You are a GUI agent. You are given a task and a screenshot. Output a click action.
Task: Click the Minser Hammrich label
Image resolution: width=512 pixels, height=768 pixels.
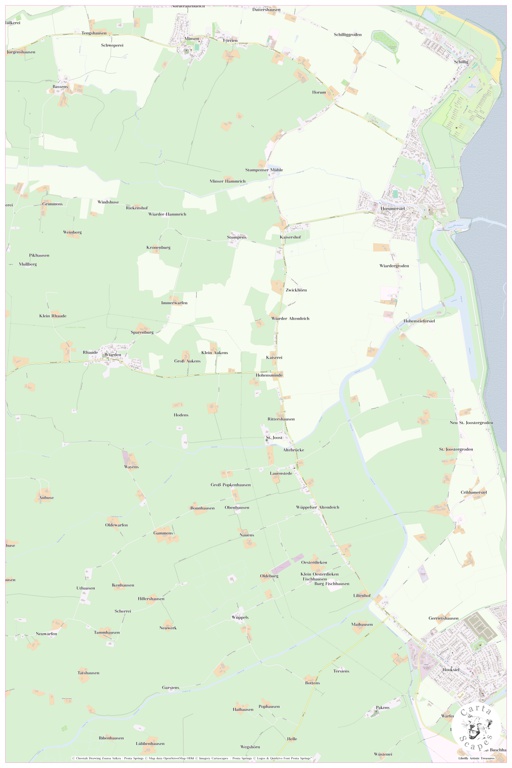[x=227, y=181]
